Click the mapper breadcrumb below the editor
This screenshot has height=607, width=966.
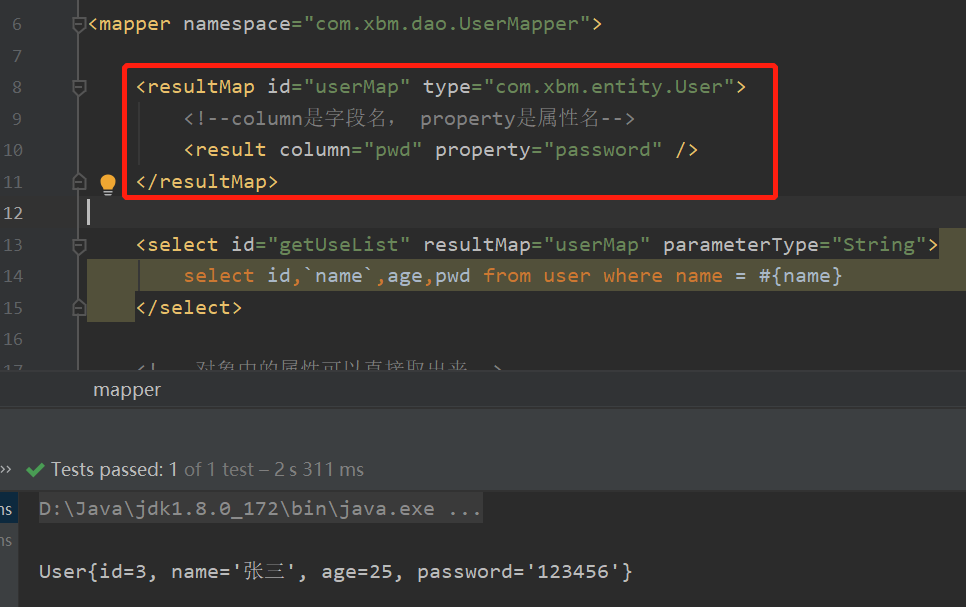click(127, 390)
